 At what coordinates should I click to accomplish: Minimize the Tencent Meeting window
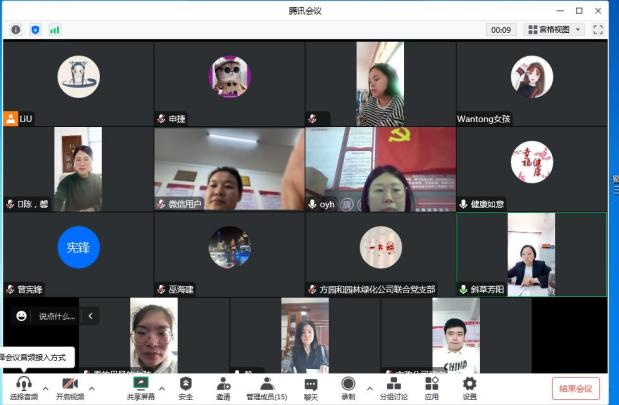(560, 11)
